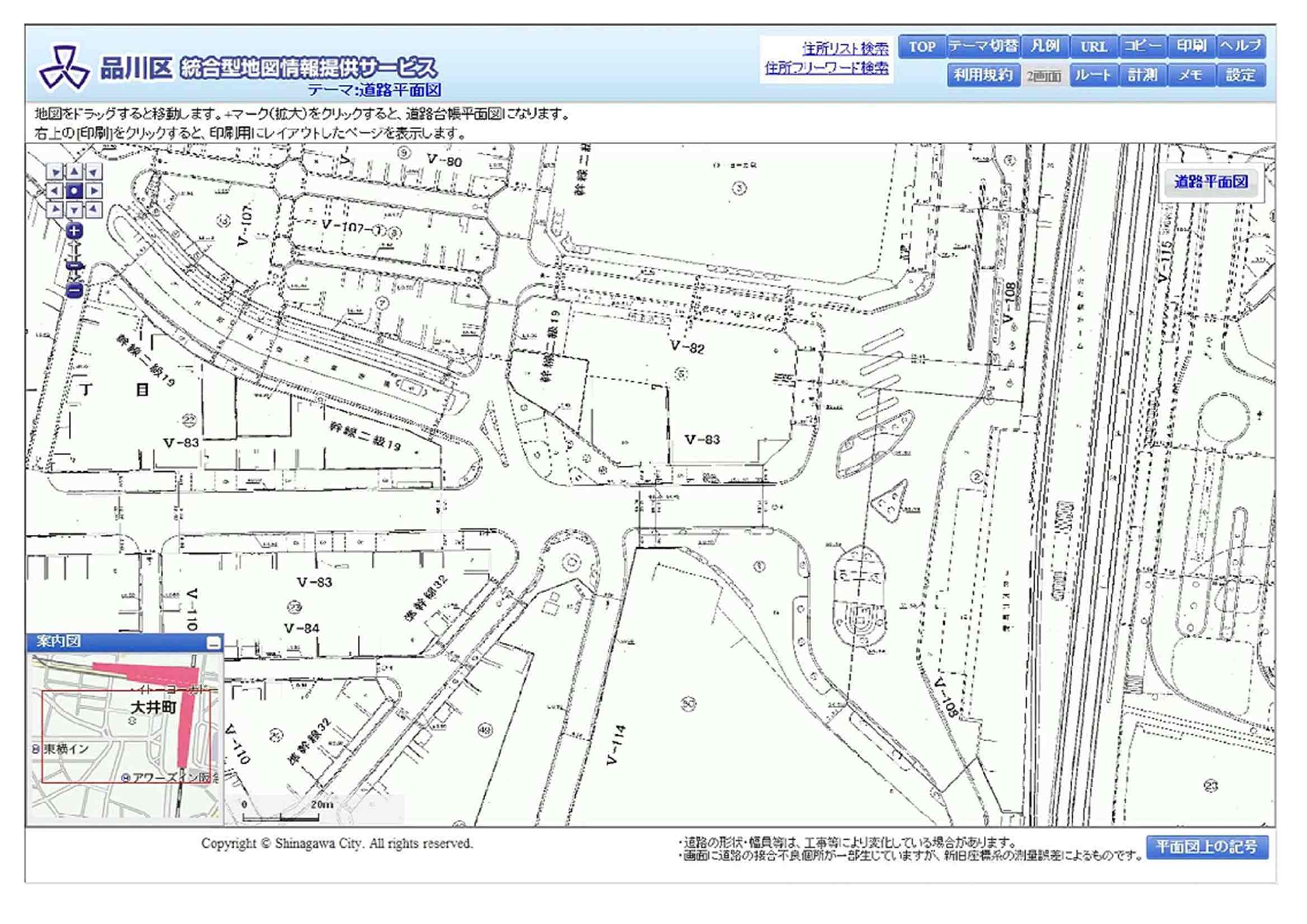
Task: Pan the map right with arrow
Action: (94, 191)
